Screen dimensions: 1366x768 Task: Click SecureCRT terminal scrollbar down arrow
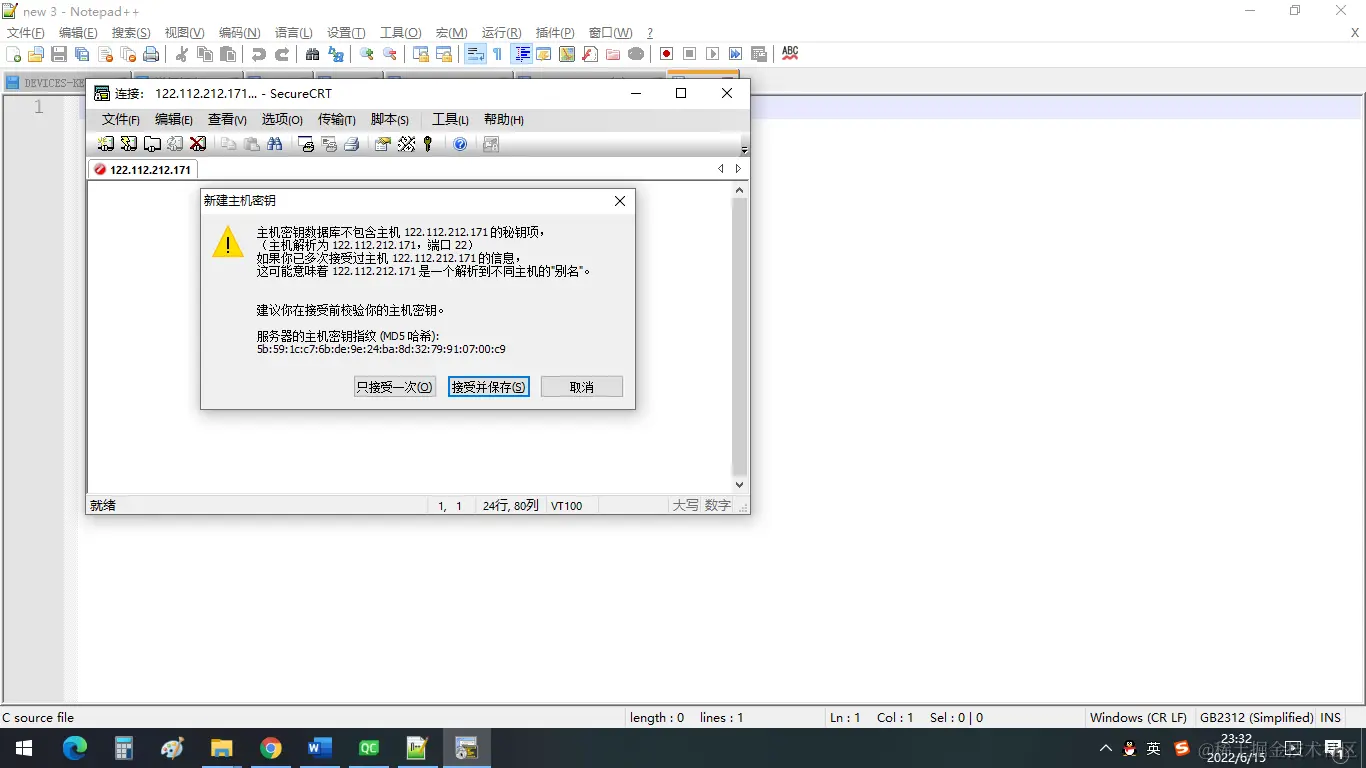click(740, 485)
